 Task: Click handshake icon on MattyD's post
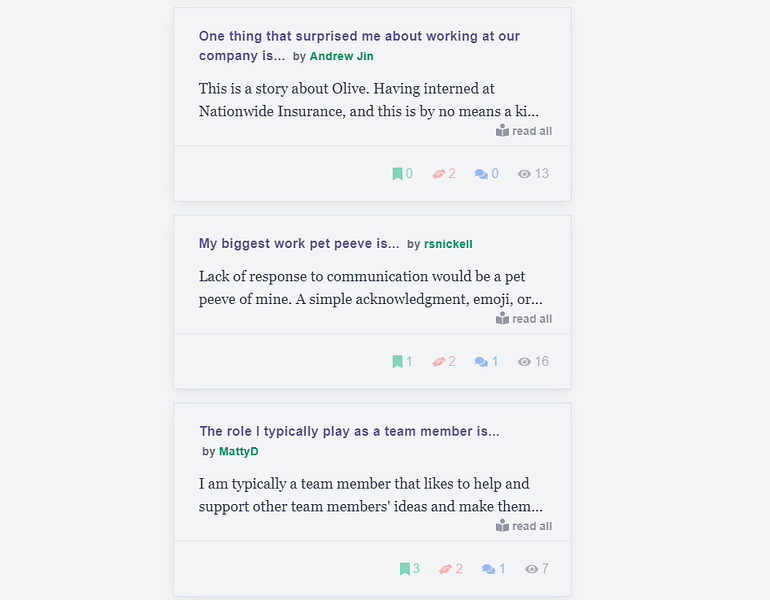[x=445, y=569]
